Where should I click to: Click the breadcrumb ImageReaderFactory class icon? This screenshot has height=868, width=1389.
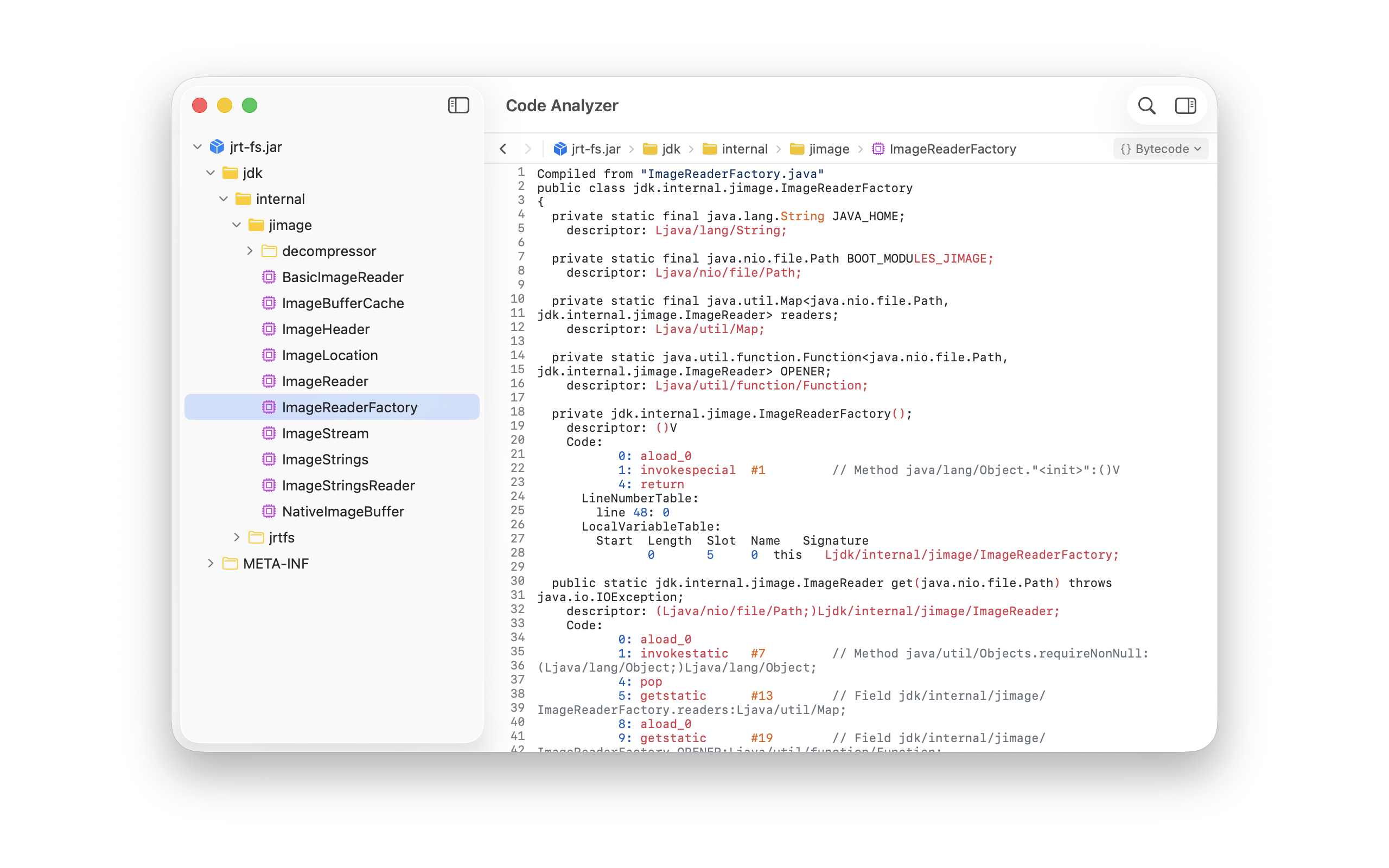(878, 149)
